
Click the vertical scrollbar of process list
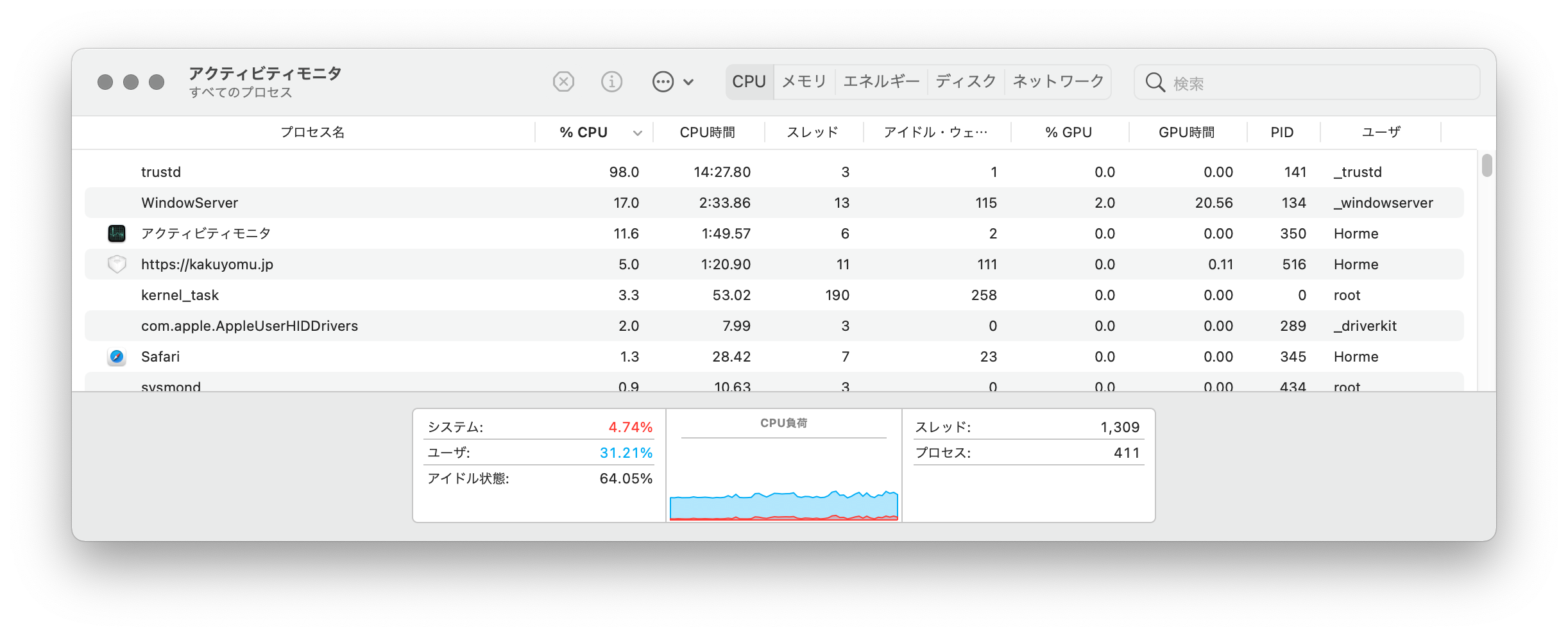coord(1487,165)
